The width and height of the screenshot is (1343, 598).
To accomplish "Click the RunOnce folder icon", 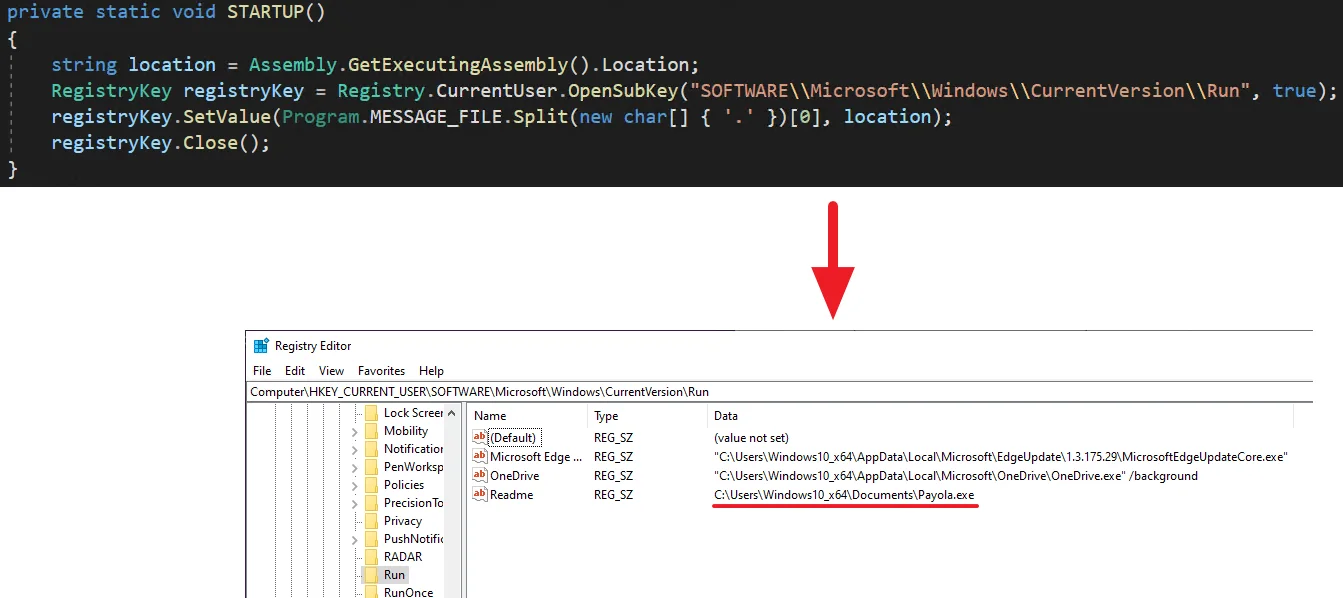I will click(371, 592).
